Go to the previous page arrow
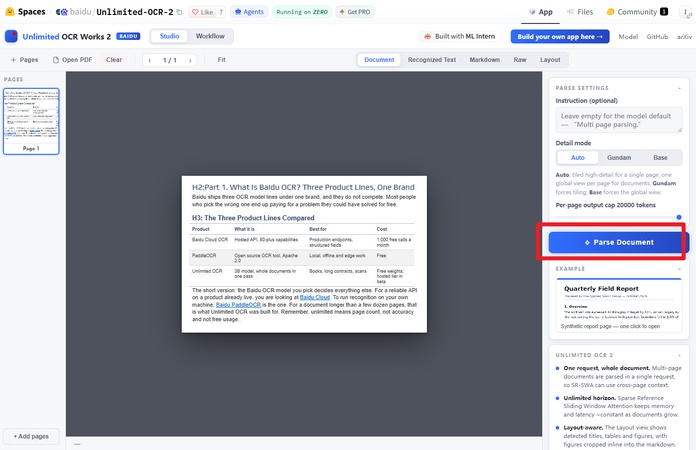The width and height of the screenshot is (696, 450). (150, 60)
